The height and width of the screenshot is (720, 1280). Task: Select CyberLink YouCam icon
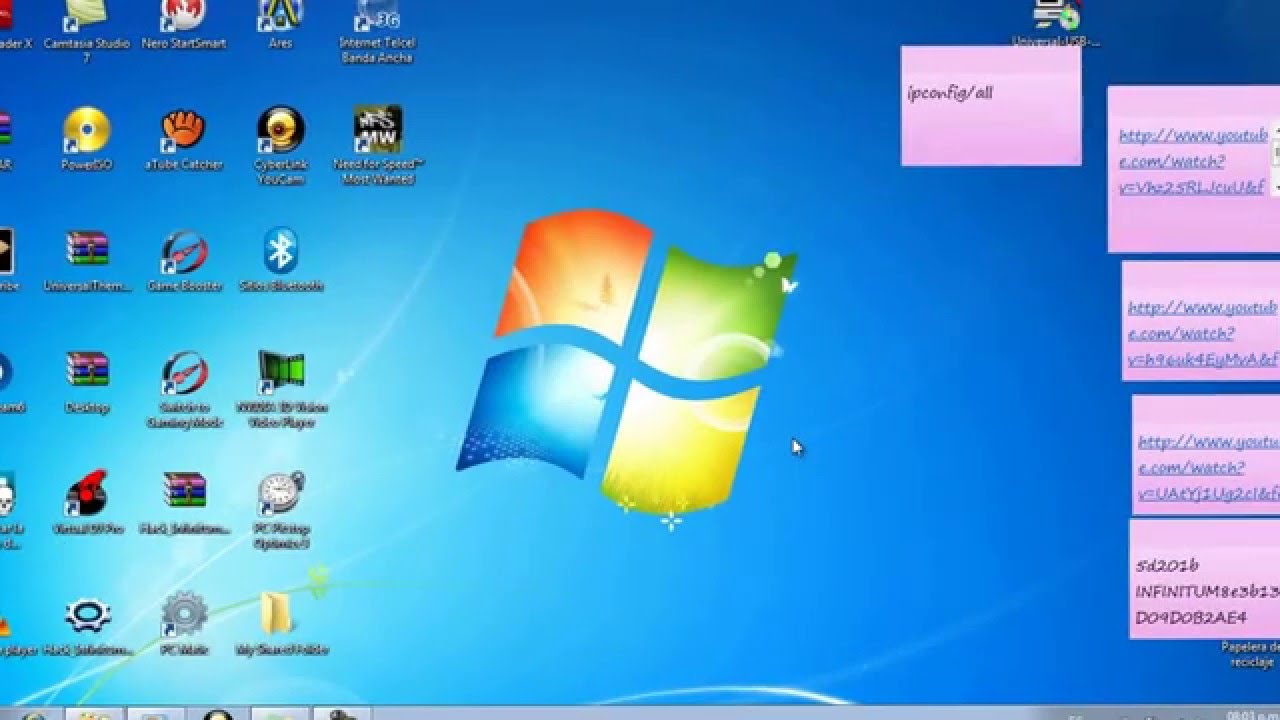click(x=280, y=146)
